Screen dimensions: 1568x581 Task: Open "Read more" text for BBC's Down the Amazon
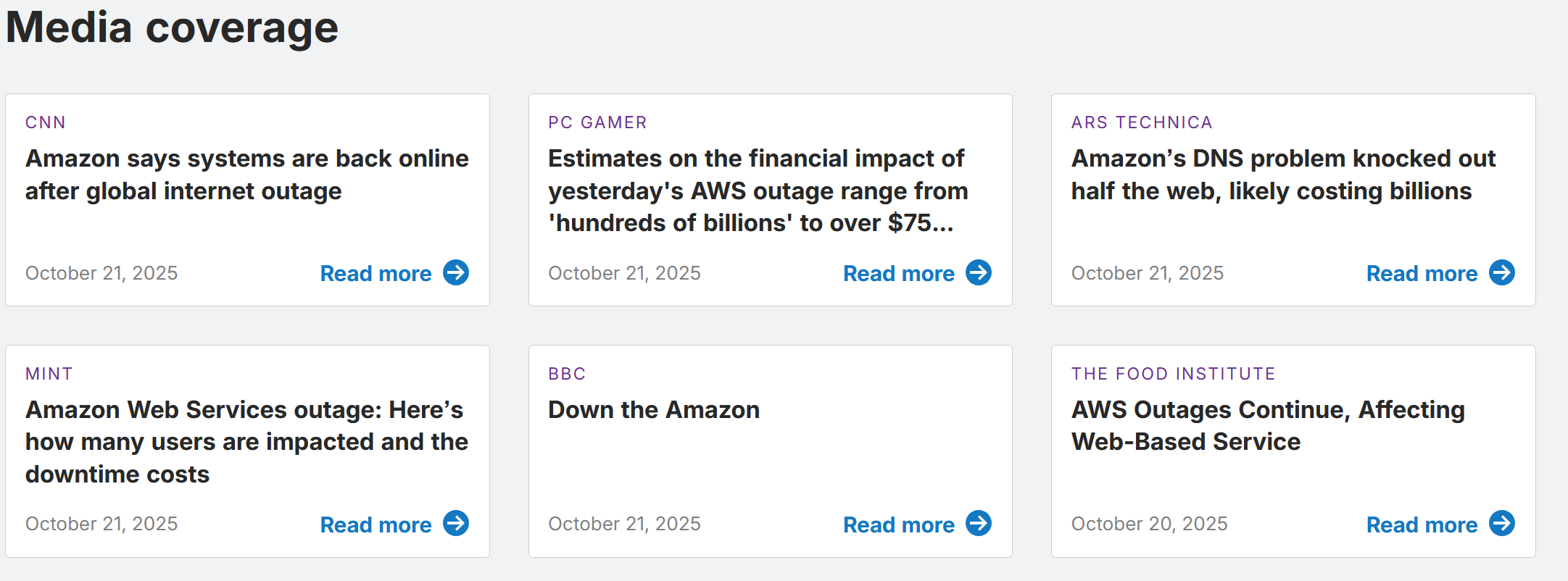pyautogui.click(x=898, y=524)
